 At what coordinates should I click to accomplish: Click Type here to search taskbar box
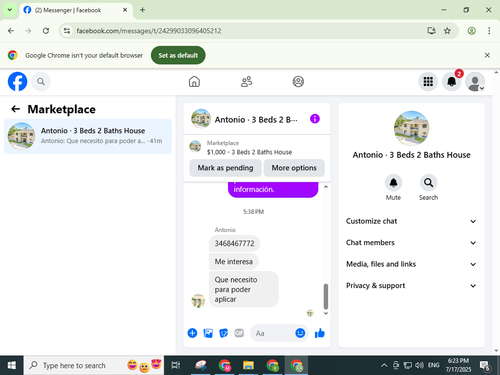pos(94,365)
